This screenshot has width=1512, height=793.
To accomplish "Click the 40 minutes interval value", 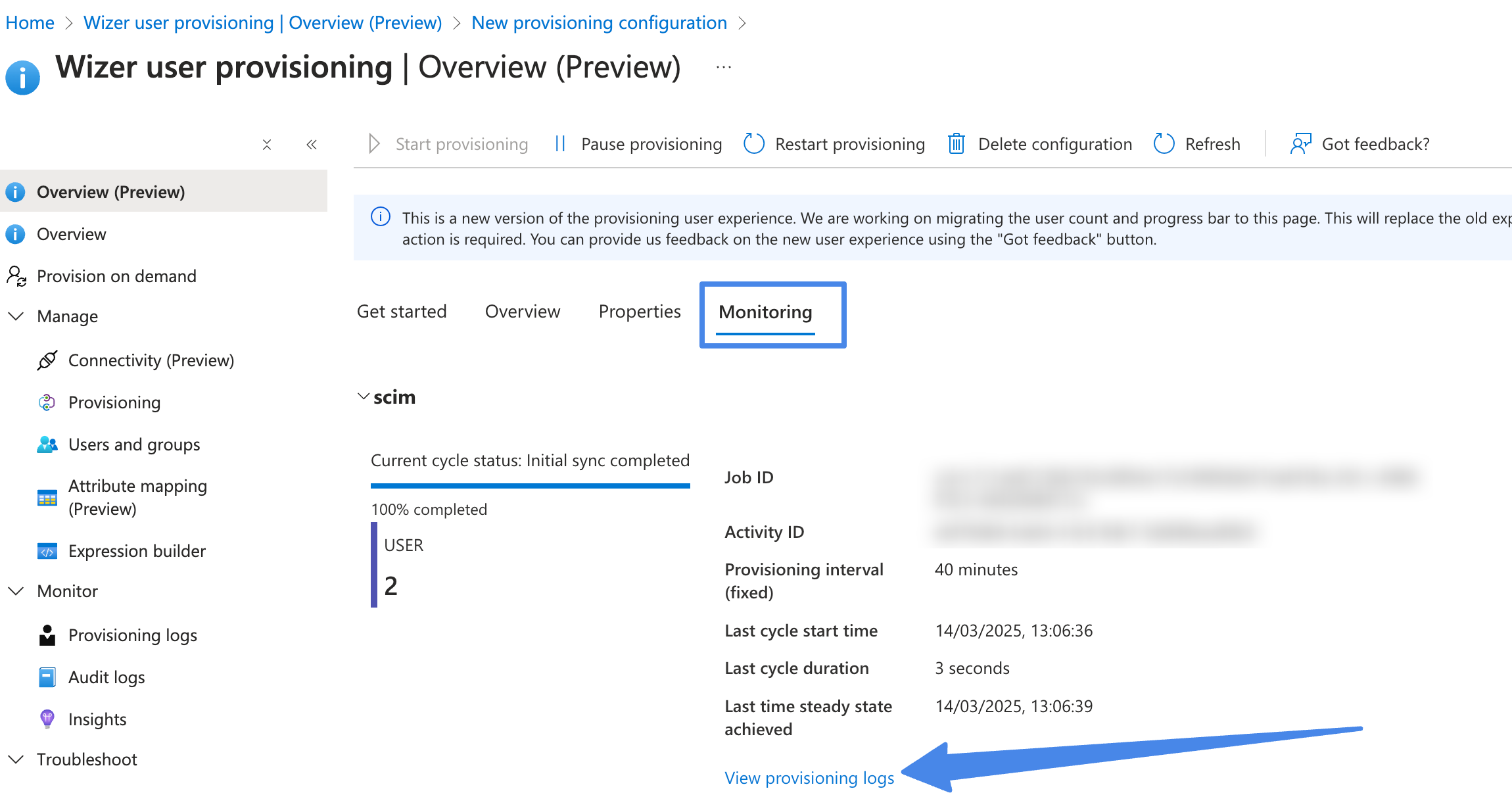I will tap(976, 569).
